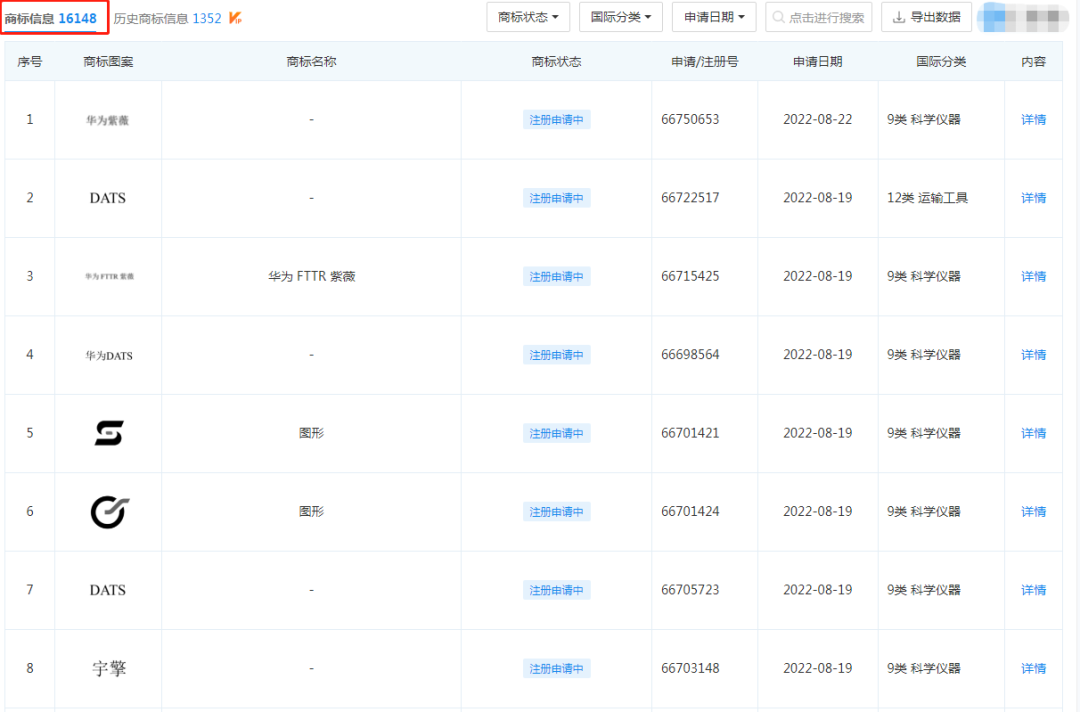The image size is (1080, 712).
Task: Click the 商标名称 column header
Action: click(x=311, y=62)
